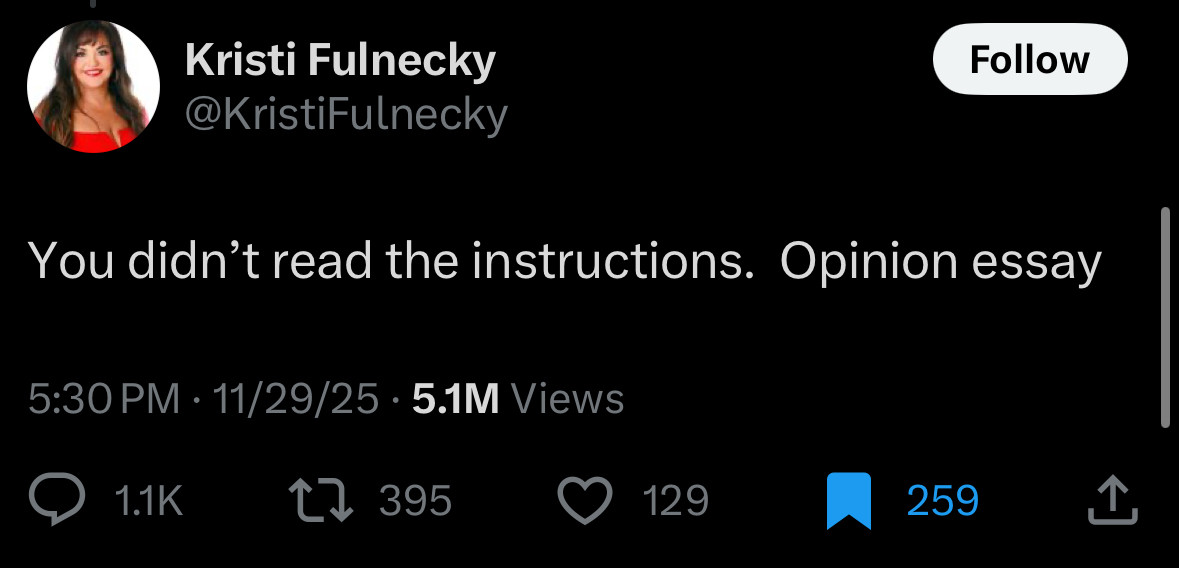This screenshot has height=568, width=1179.
Task: Click the 129 likes count
Action: coord(676,500)
